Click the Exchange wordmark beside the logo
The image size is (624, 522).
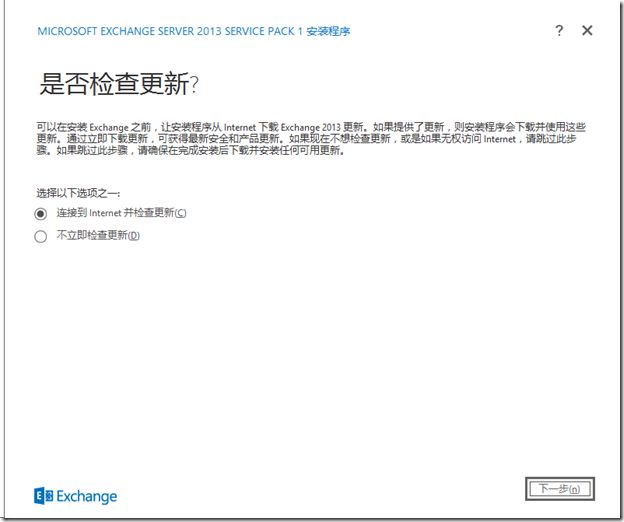coord(86,497)
